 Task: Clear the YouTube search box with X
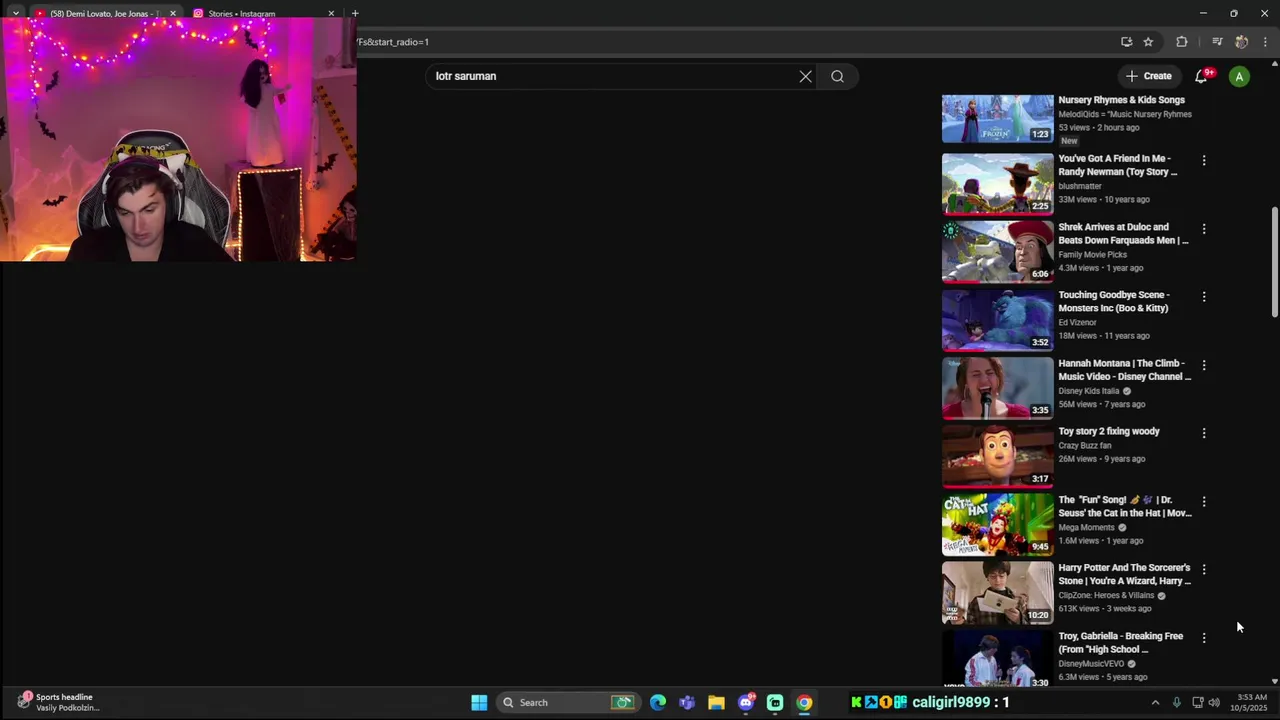pos(805,76)
